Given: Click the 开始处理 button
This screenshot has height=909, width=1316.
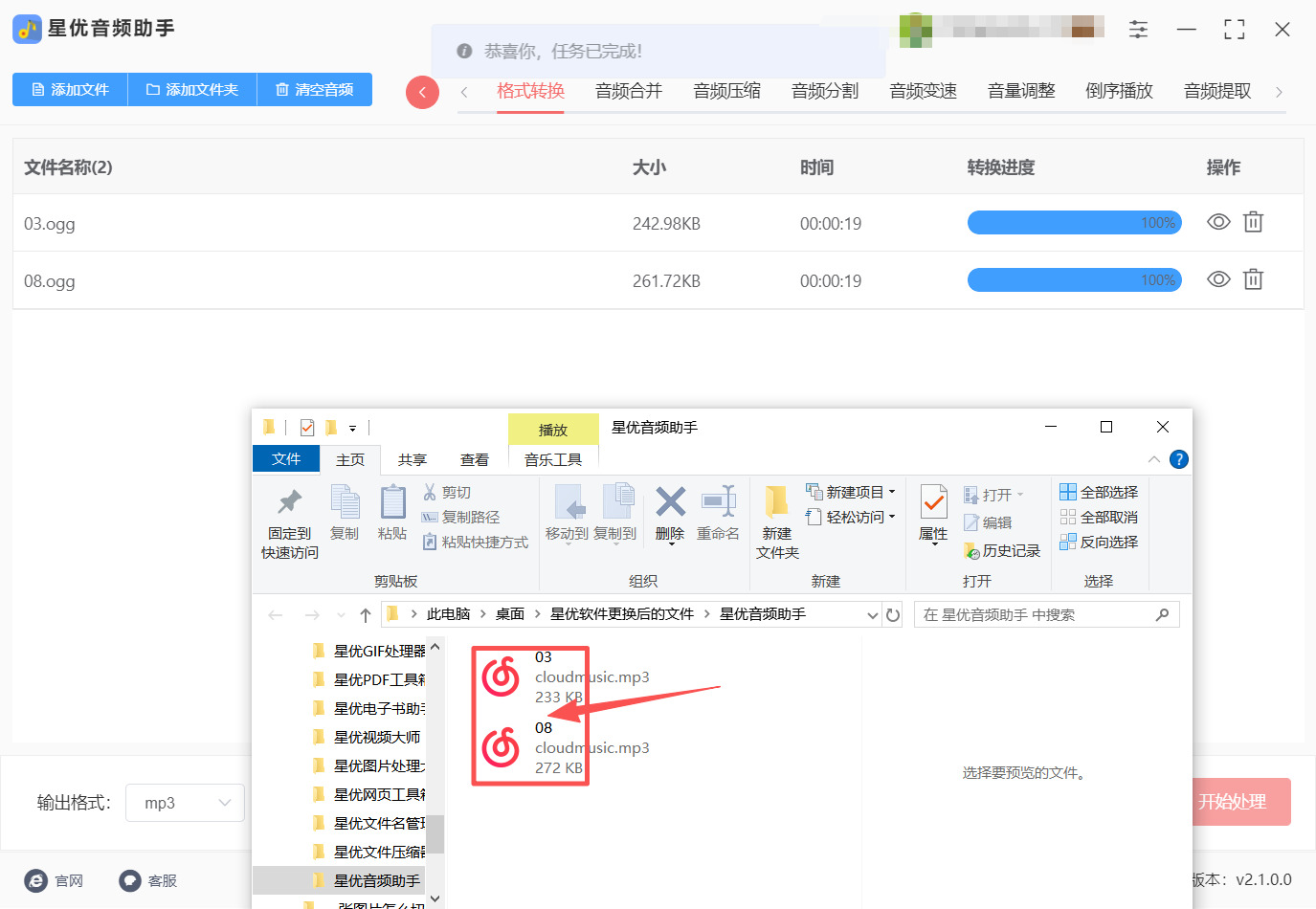Looking at the screenshot, I should pyautogui.click(x=1241, y=802).
